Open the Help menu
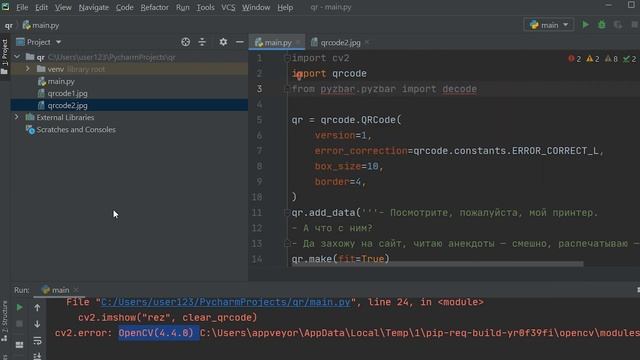 click(285, 7)
